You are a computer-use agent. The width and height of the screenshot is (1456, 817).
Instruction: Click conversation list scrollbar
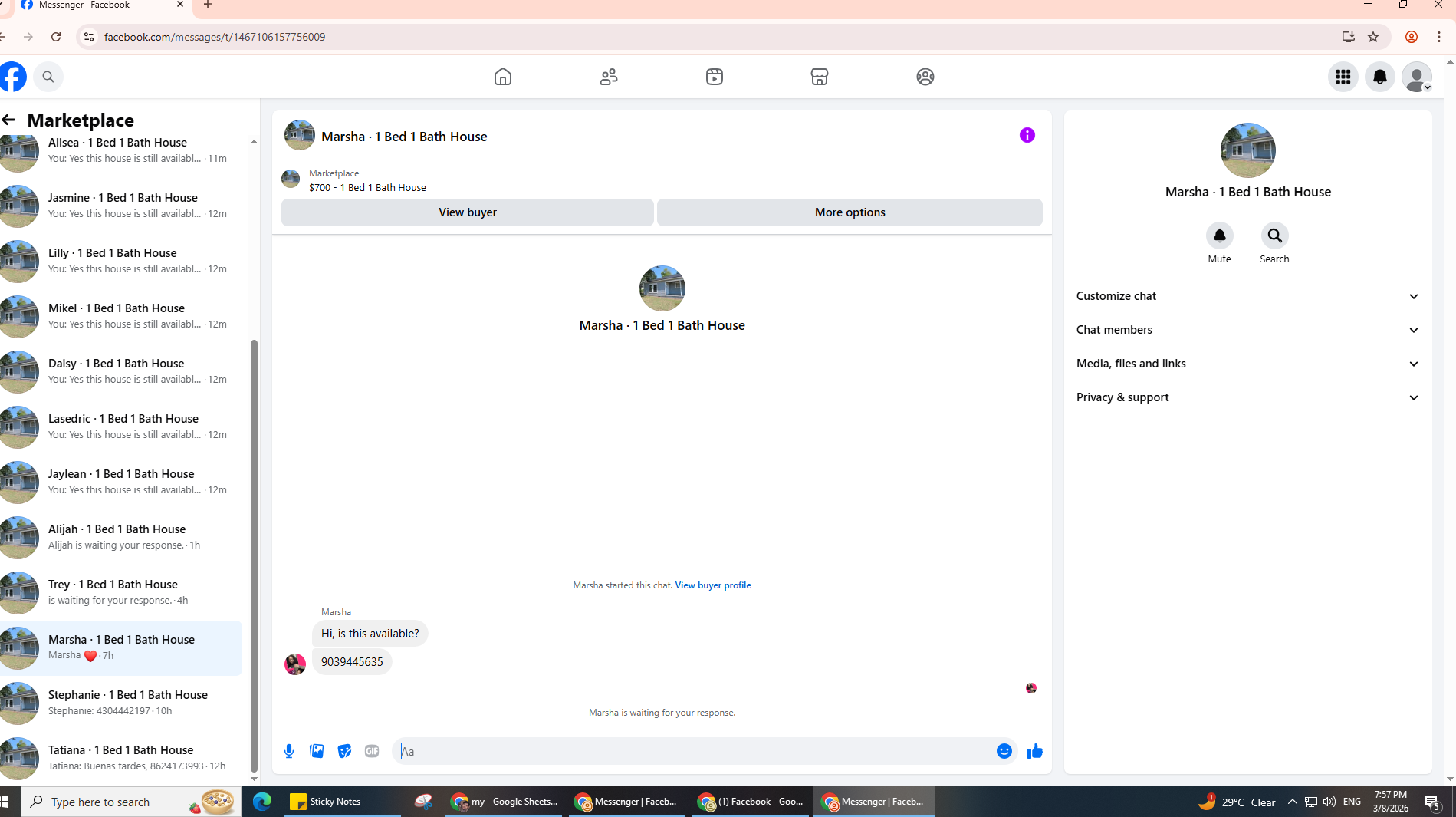click(x=254, y=556)
